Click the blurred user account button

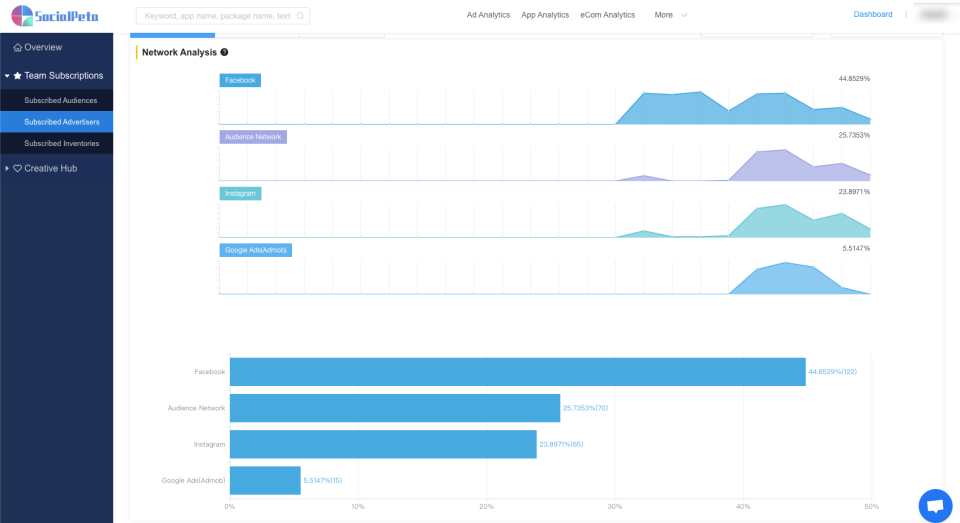tap(934, 15)
